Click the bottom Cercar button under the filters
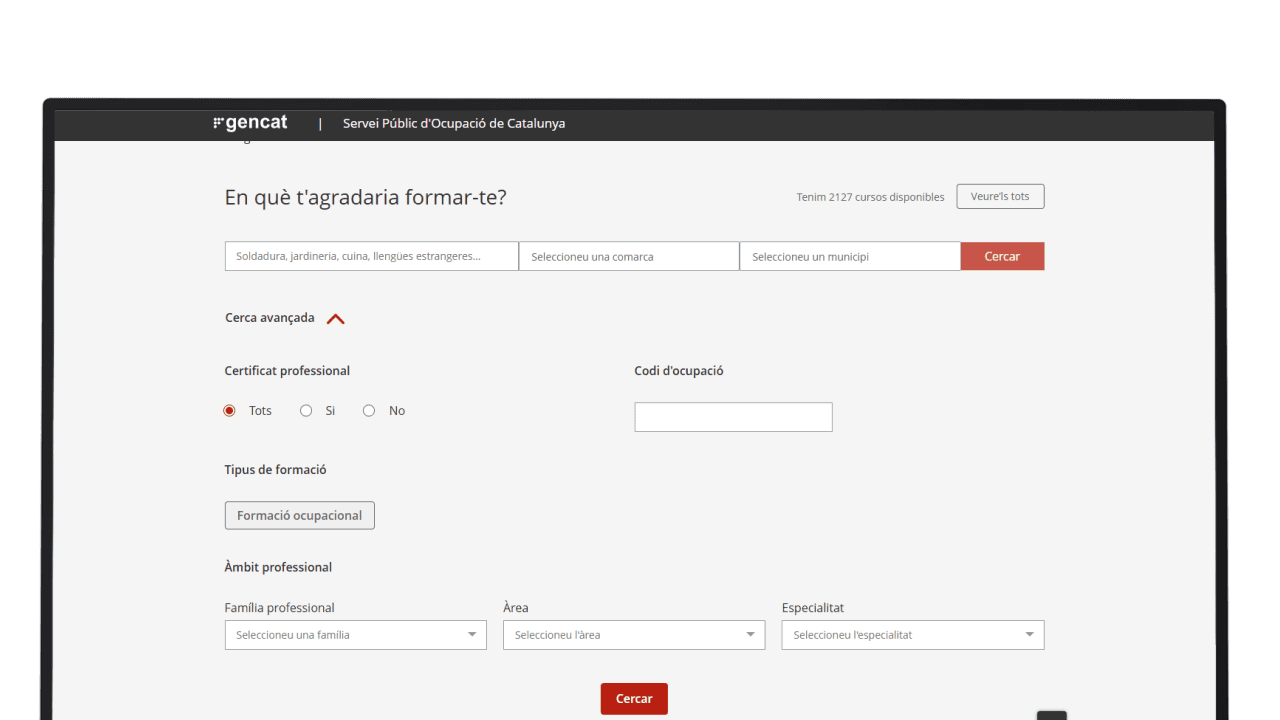The image size is (1280, 720). point(633,699)
